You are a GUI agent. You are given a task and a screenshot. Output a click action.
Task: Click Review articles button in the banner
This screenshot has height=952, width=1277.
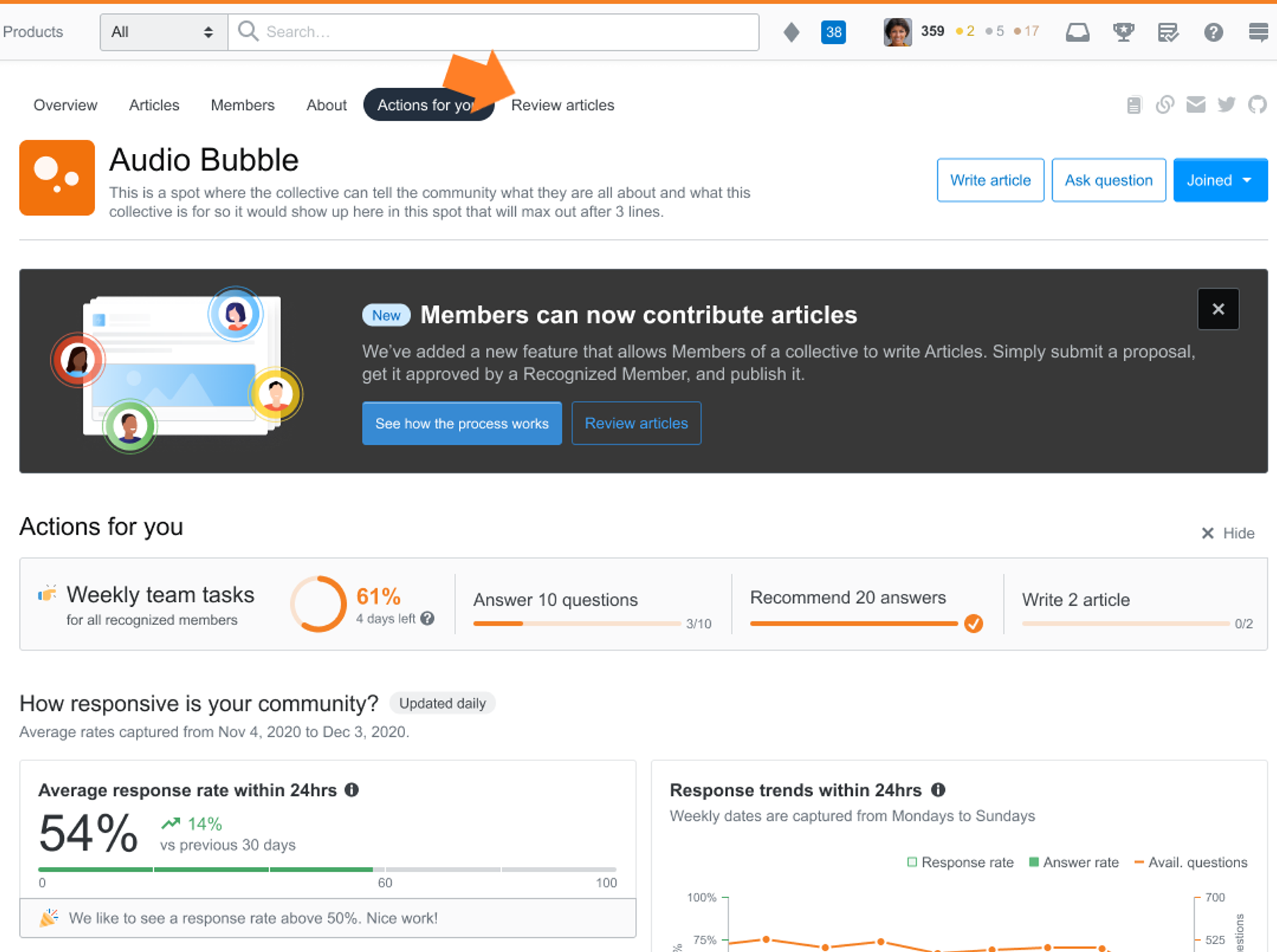[636, 424]
